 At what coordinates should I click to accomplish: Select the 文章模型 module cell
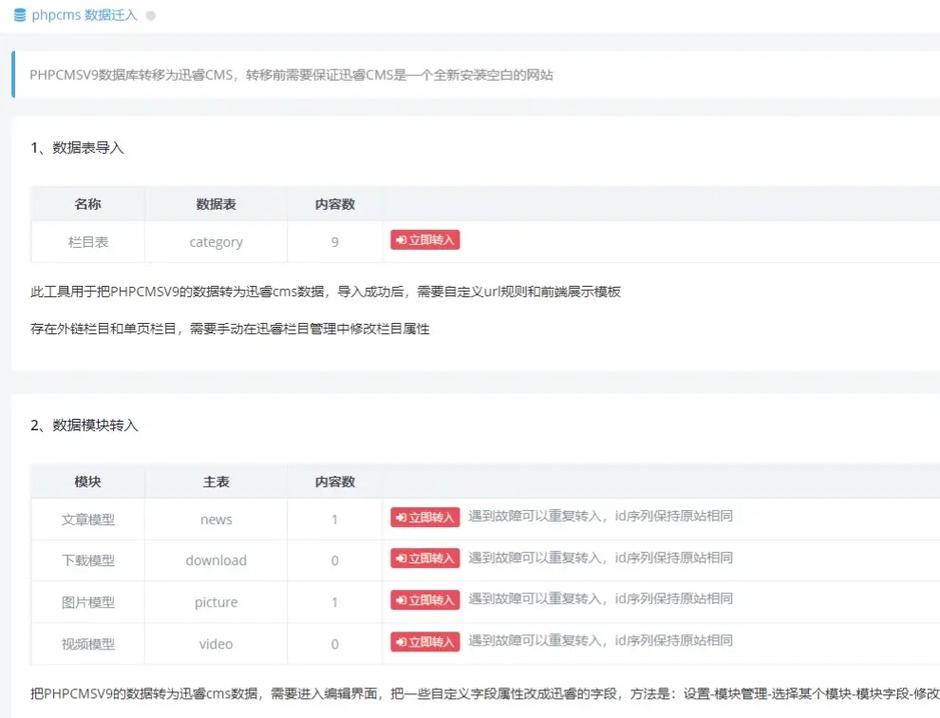[88, 519]
